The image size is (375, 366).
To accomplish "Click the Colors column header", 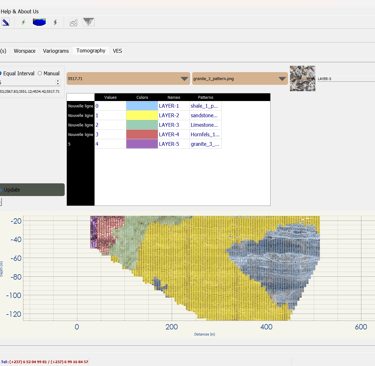I will (142, 97).
